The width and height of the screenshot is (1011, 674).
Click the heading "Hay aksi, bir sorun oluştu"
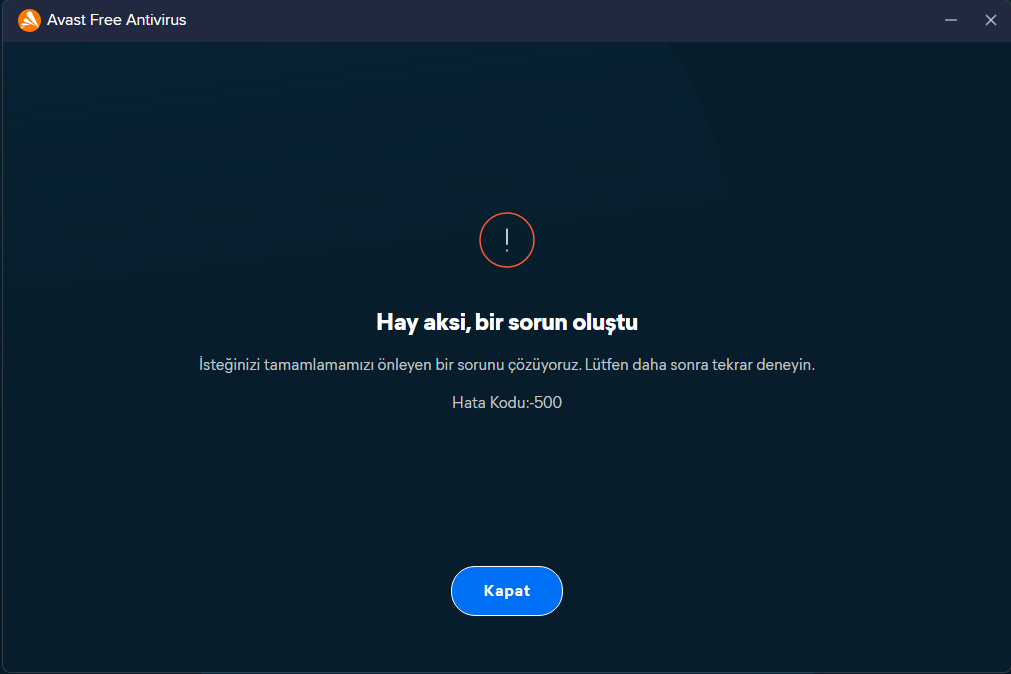tap(507, 322)
